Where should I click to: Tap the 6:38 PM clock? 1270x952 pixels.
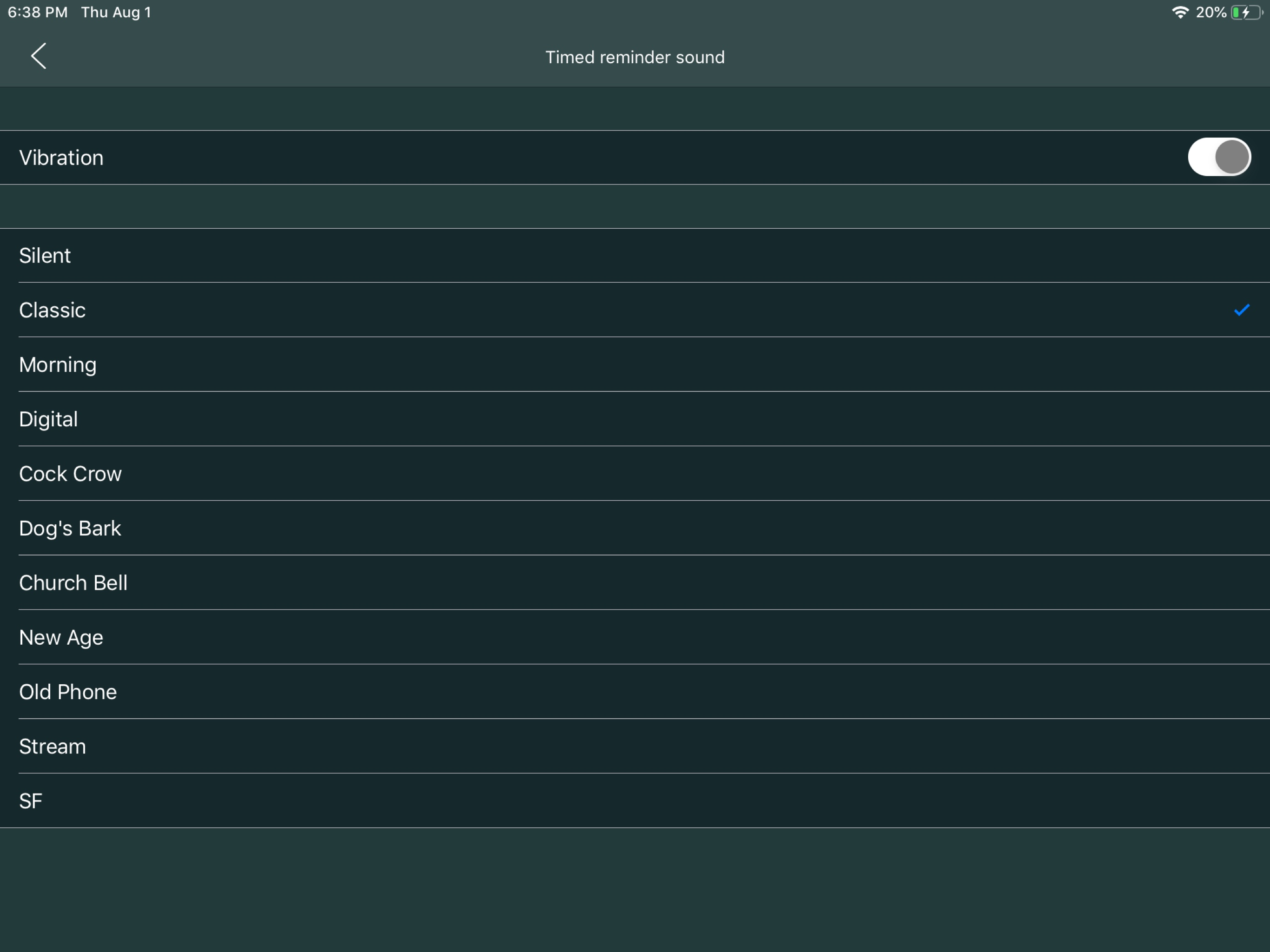[x=37, y=12]
